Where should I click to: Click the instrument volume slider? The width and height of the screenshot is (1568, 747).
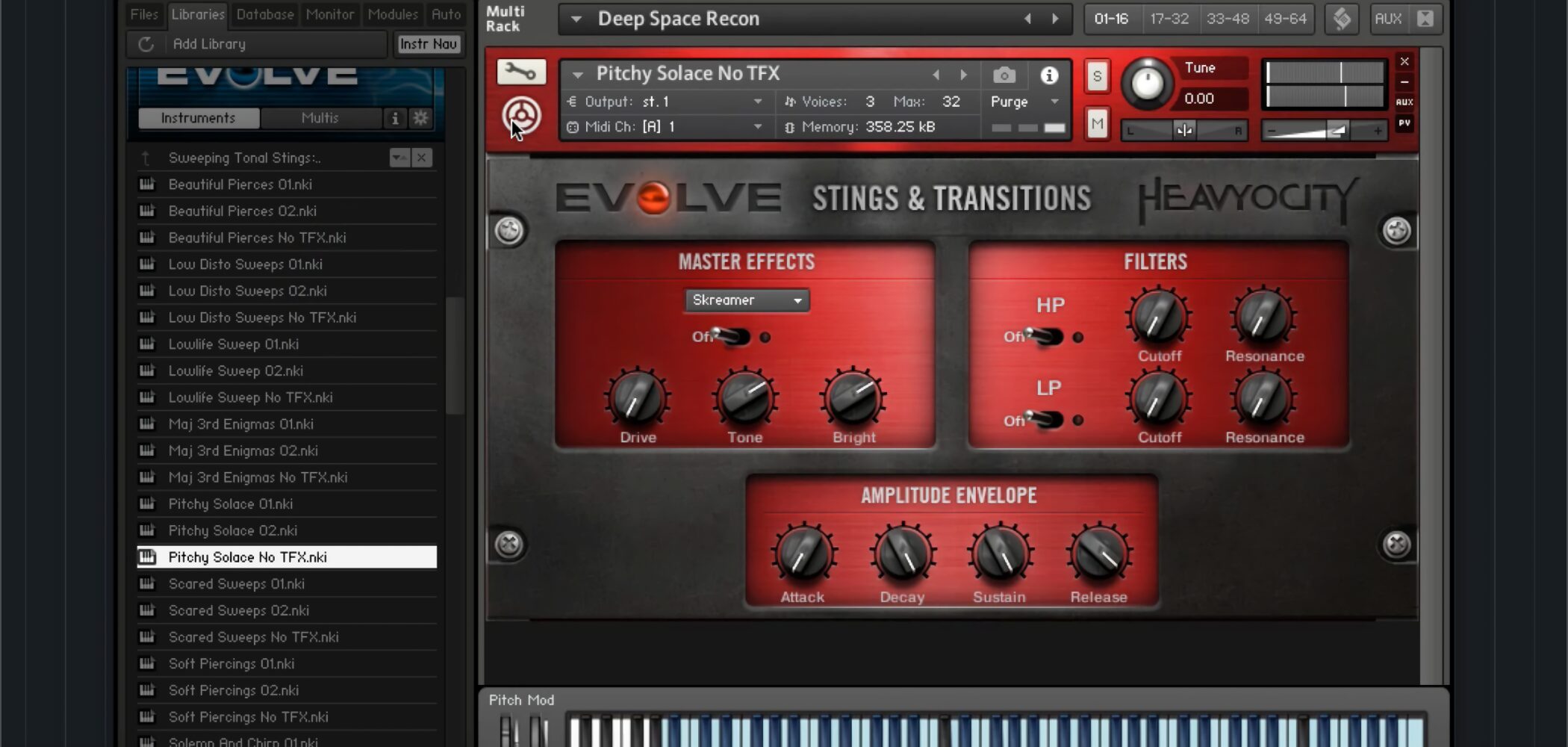point(1324,131)
